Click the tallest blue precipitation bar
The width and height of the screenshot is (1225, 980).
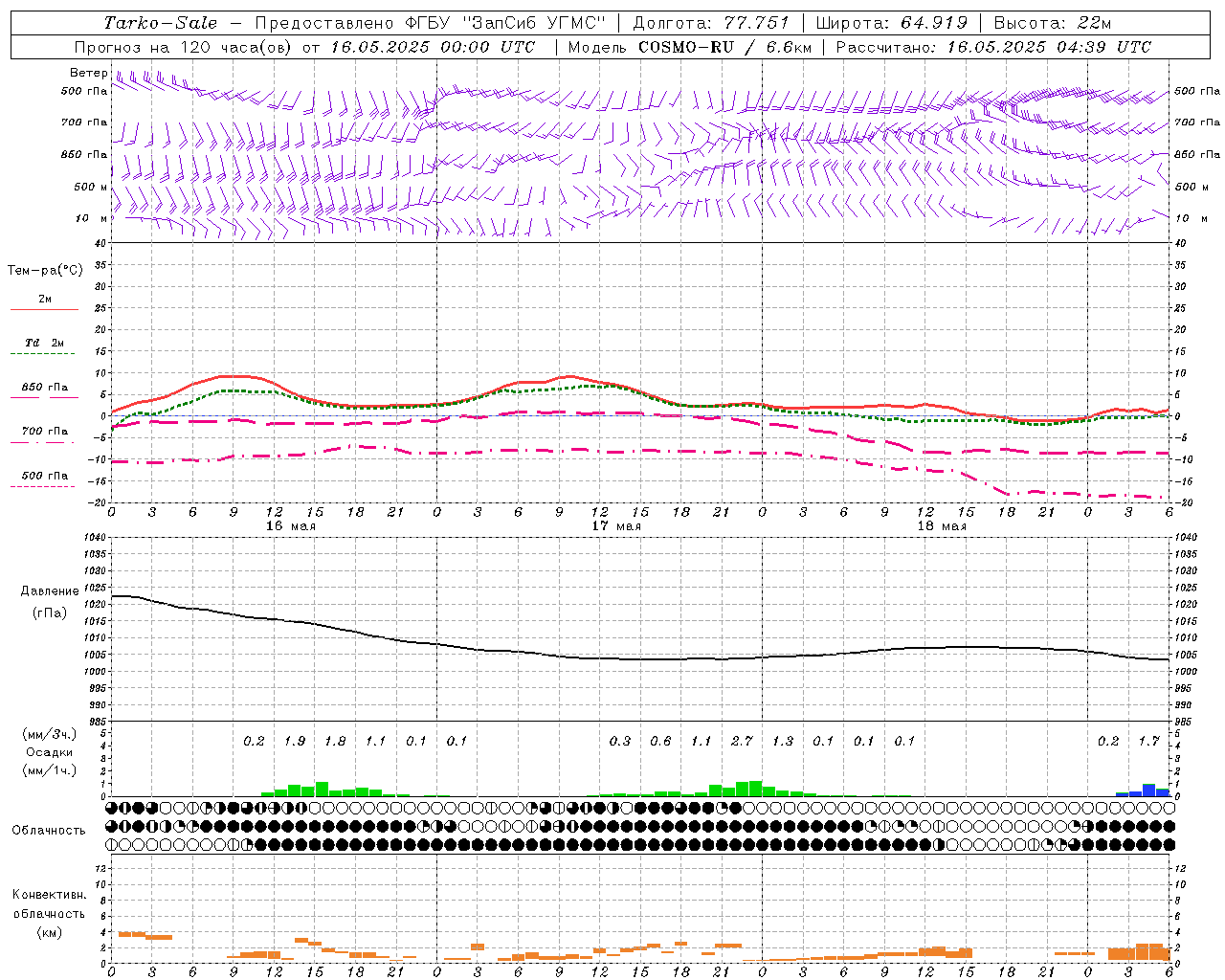pyautogui.click(x=1148, y=791)
